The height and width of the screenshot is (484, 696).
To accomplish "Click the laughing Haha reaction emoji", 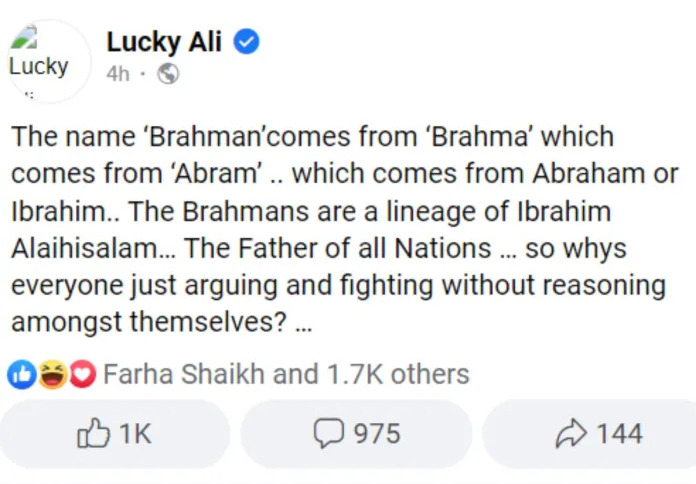I will 52,375.
